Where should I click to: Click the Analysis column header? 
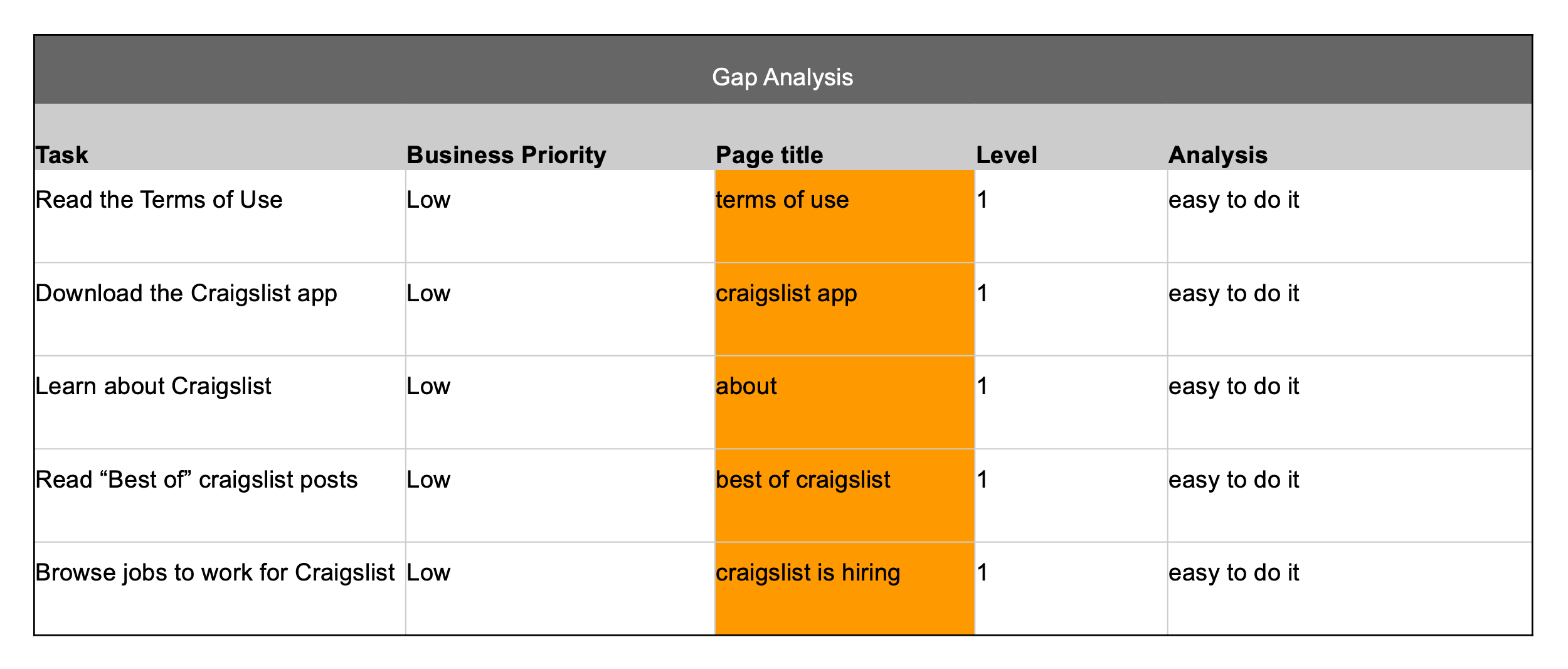pos(1217,155)
